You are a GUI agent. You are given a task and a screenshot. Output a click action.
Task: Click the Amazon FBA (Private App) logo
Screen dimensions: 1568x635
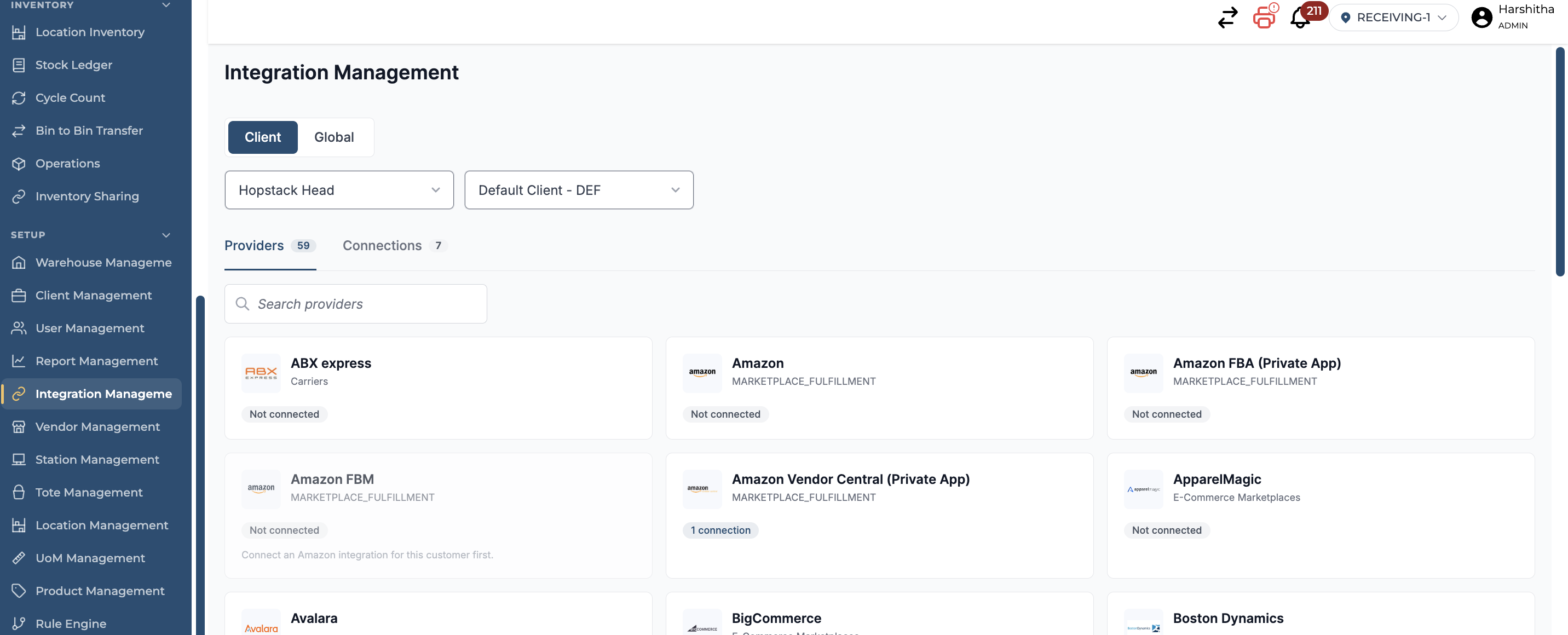tap(1143, 373)
